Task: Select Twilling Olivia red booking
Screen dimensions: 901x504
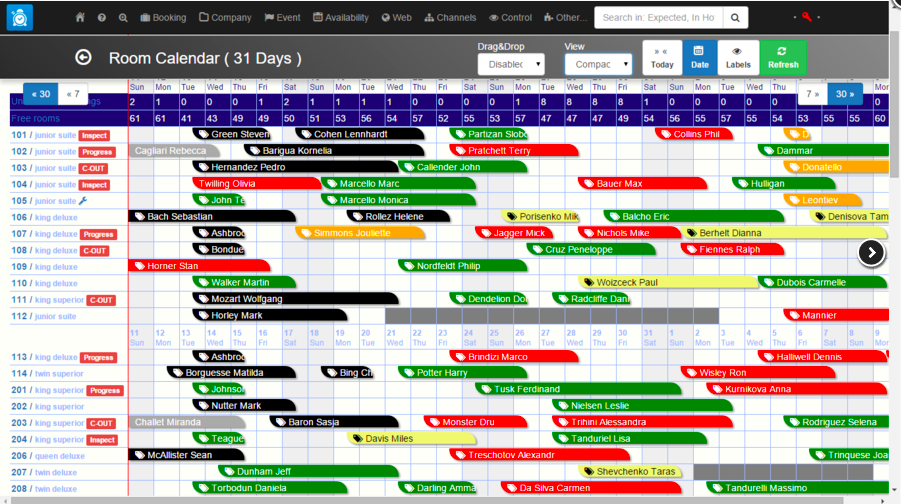Action: tap(256, 183)
